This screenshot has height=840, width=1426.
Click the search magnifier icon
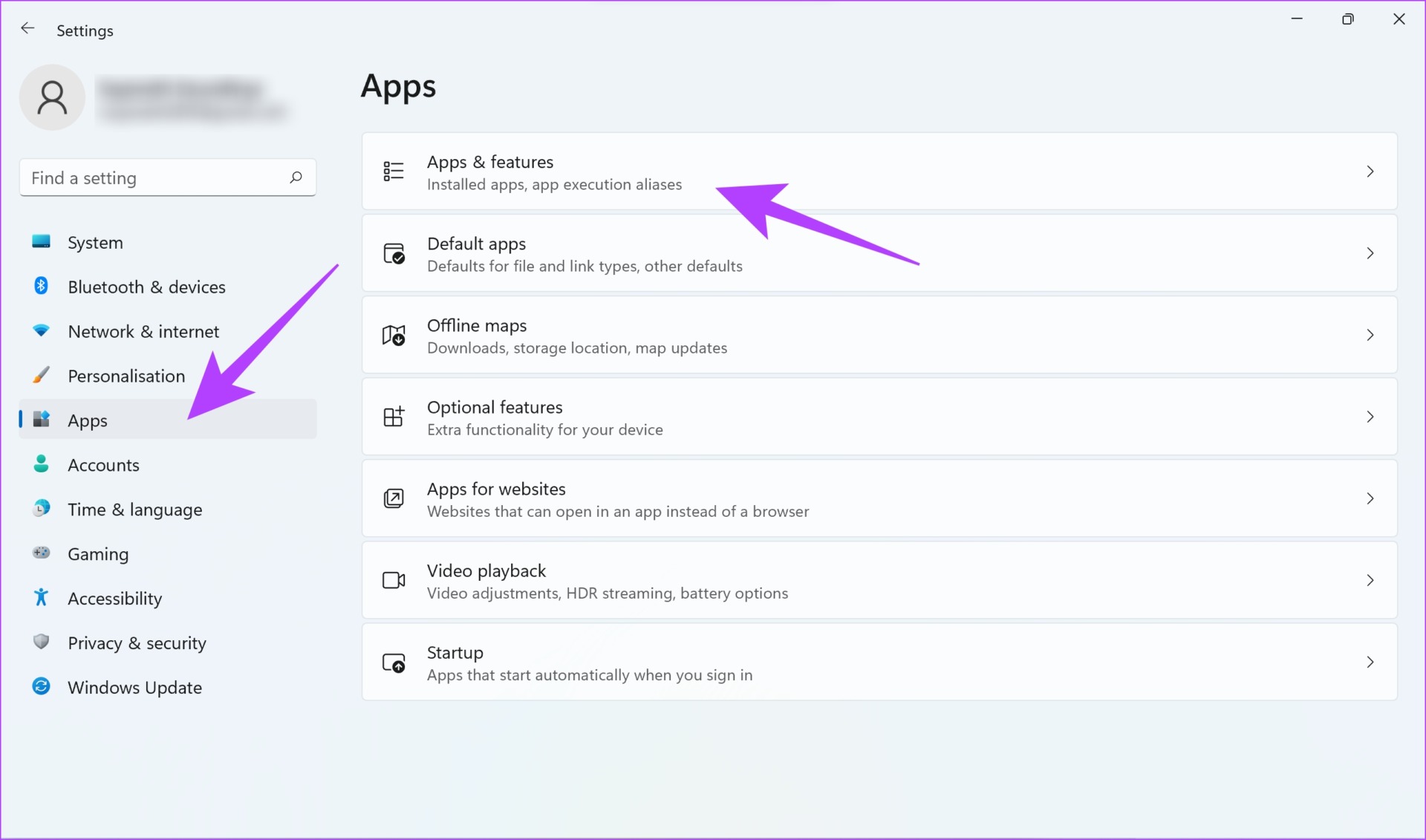coord(296,178)
